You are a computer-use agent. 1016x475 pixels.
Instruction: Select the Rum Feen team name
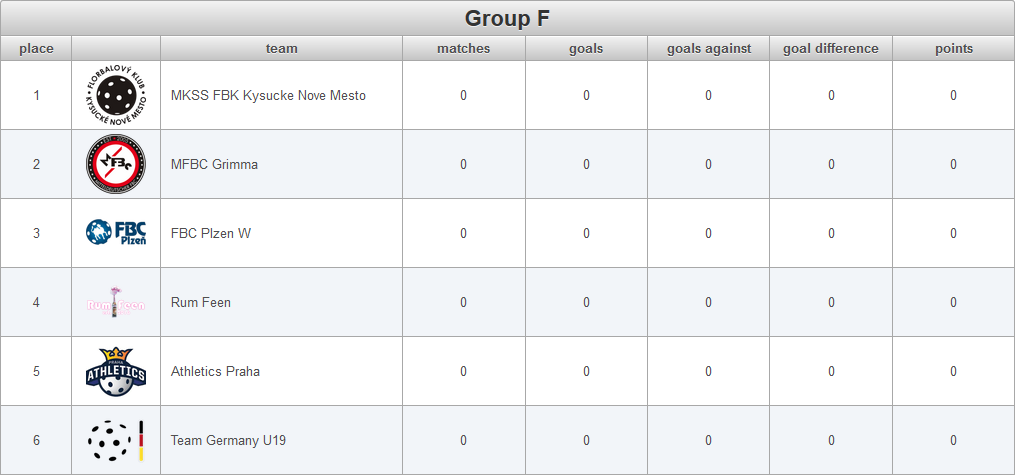[201, 303]
